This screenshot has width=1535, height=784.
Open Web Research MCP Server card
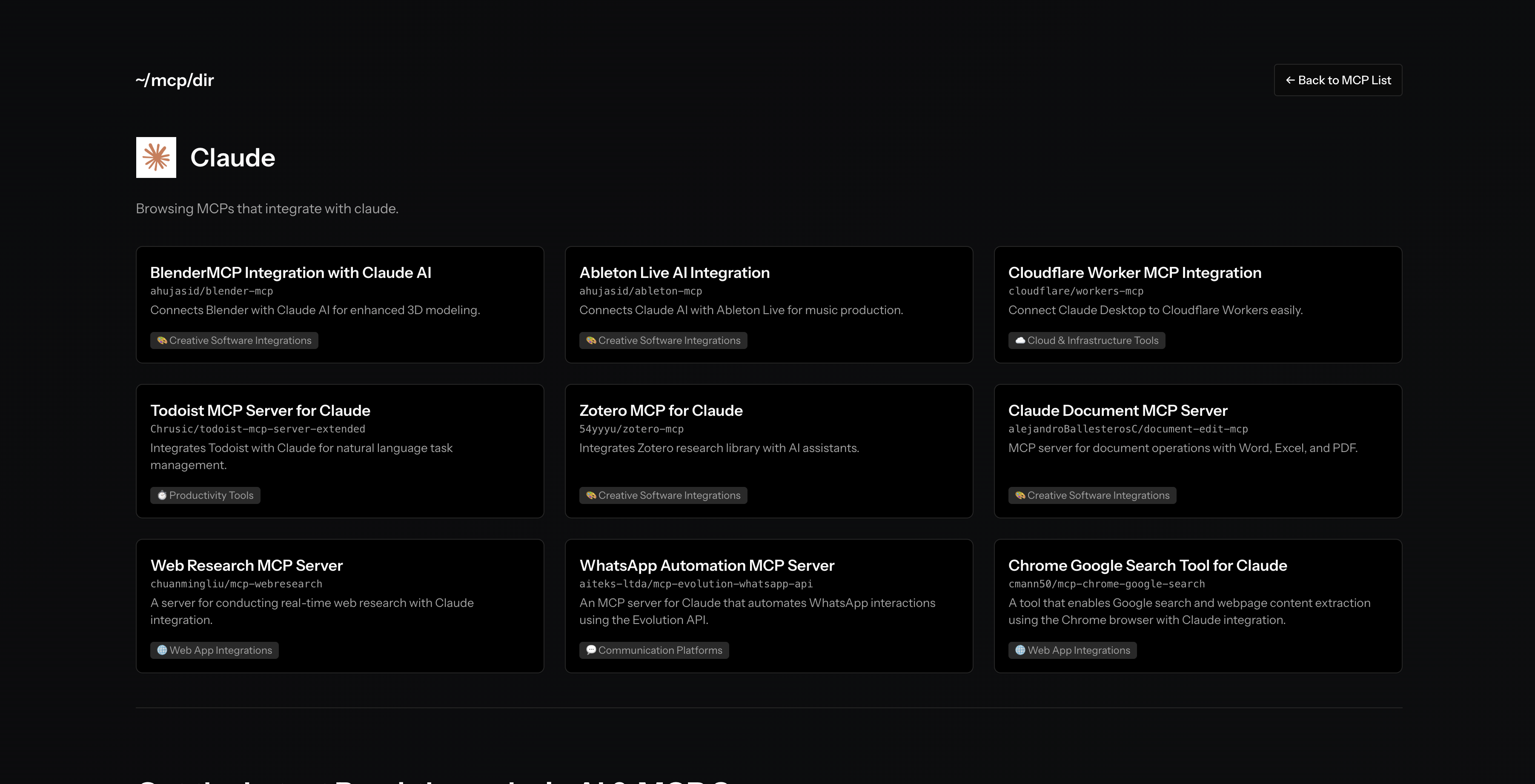tap(246, 565)
